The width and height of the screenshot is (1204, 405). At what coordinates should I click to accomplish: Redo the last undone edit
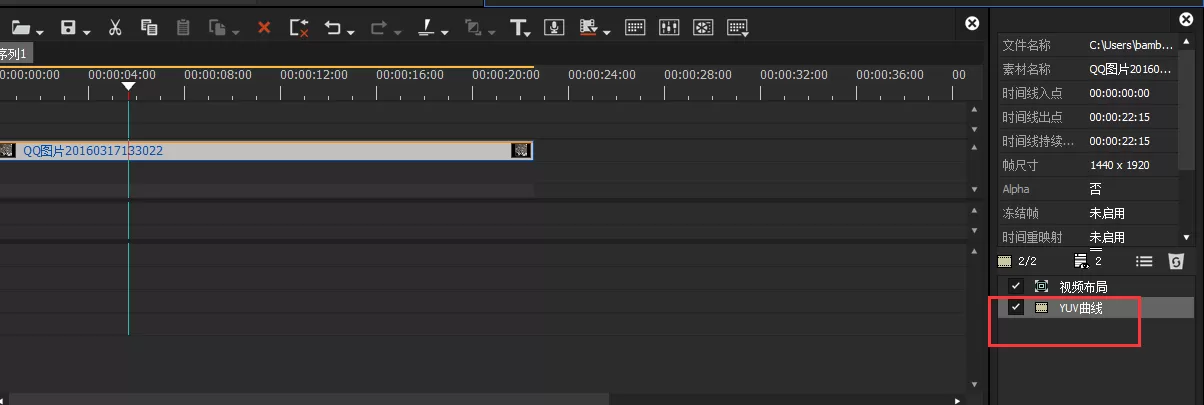[x=379, y=28]
